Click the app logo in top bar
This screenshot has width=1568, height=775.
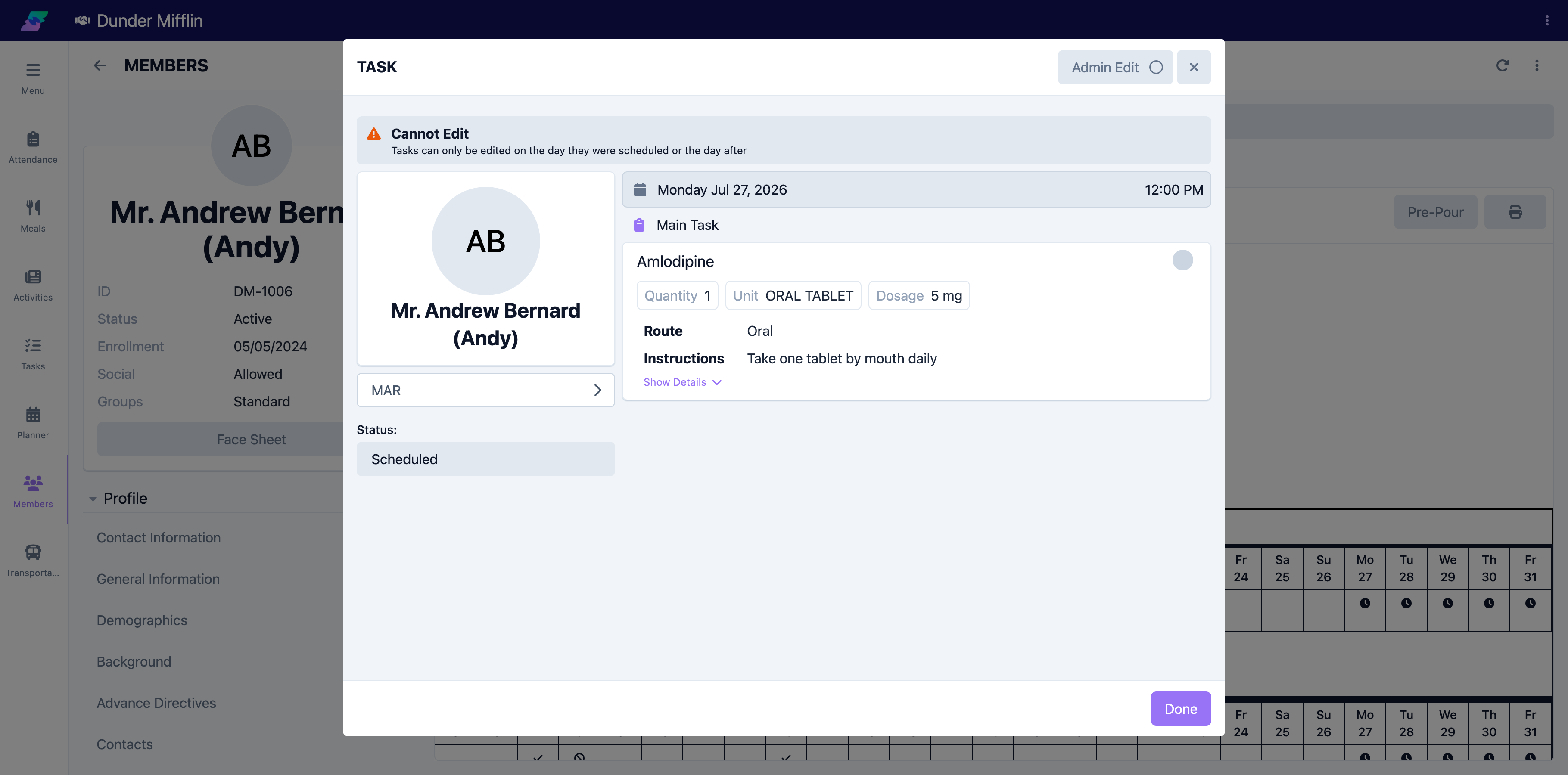(x=35, y=21)
